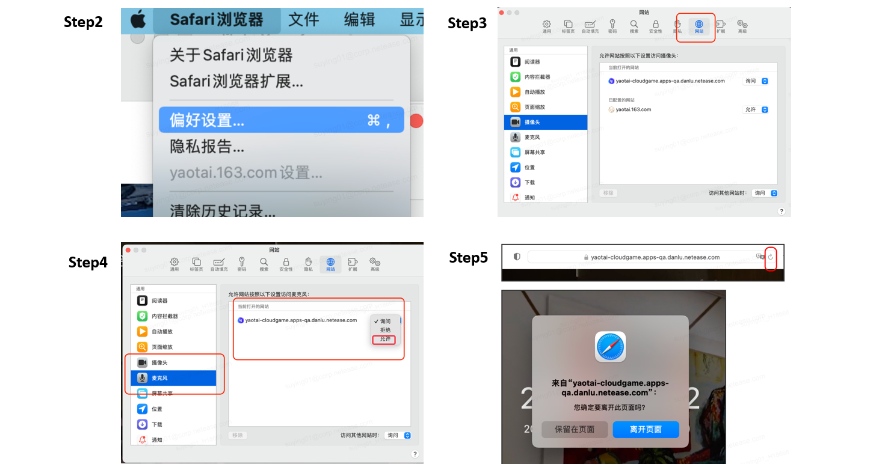This screenshot has width=886, height=472.
Task: Open the 密码 key tab in Step4 window
Action: coord(242,264)
